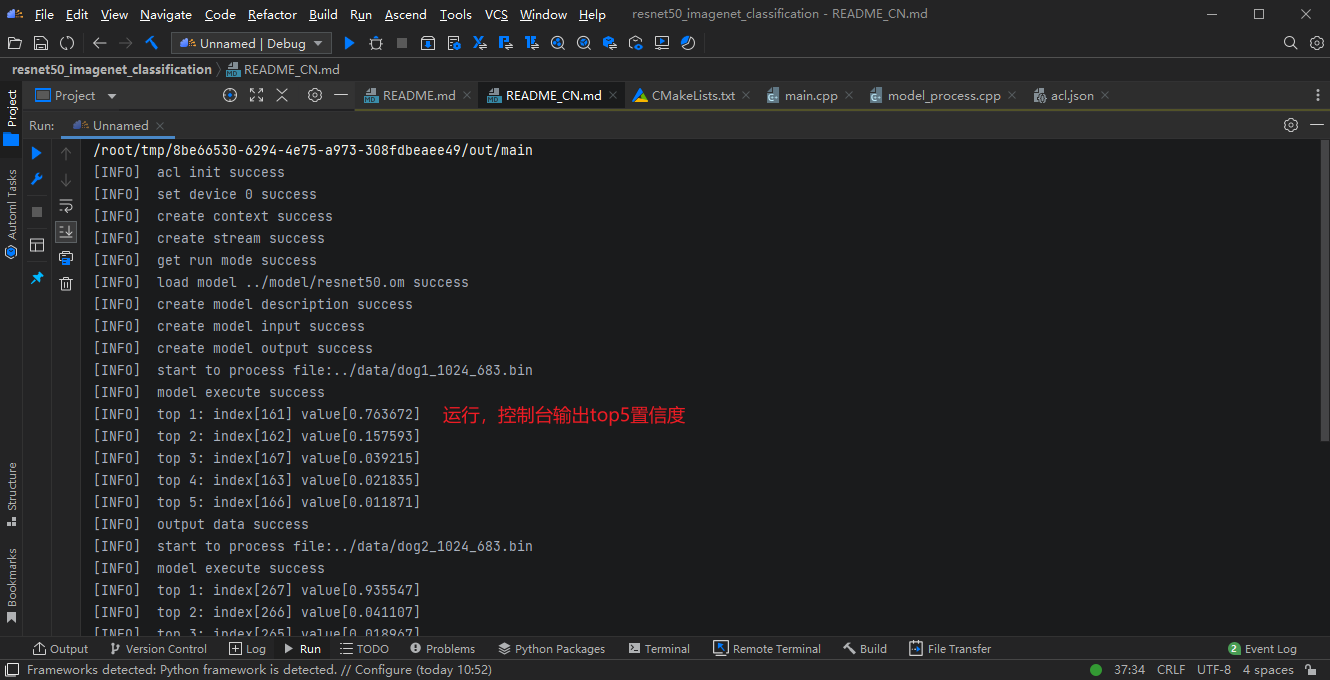
Task: Open the Terminal tool window
Action: pos(659,648)
